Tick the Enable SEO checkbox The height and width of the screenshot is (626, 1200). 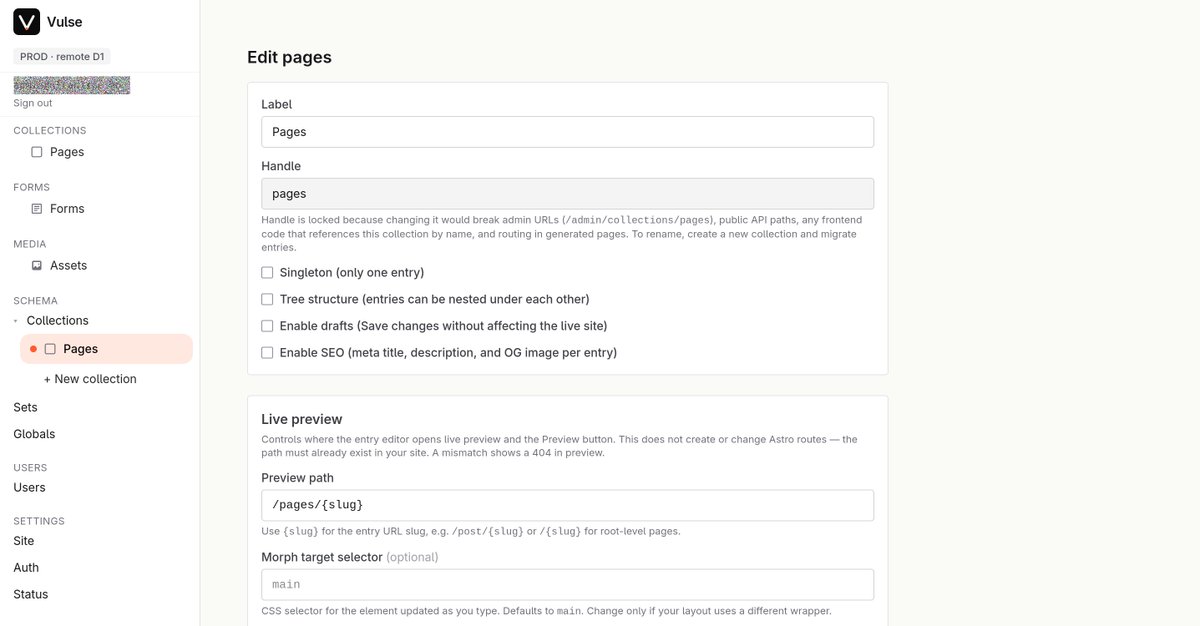tap(267, 353)
